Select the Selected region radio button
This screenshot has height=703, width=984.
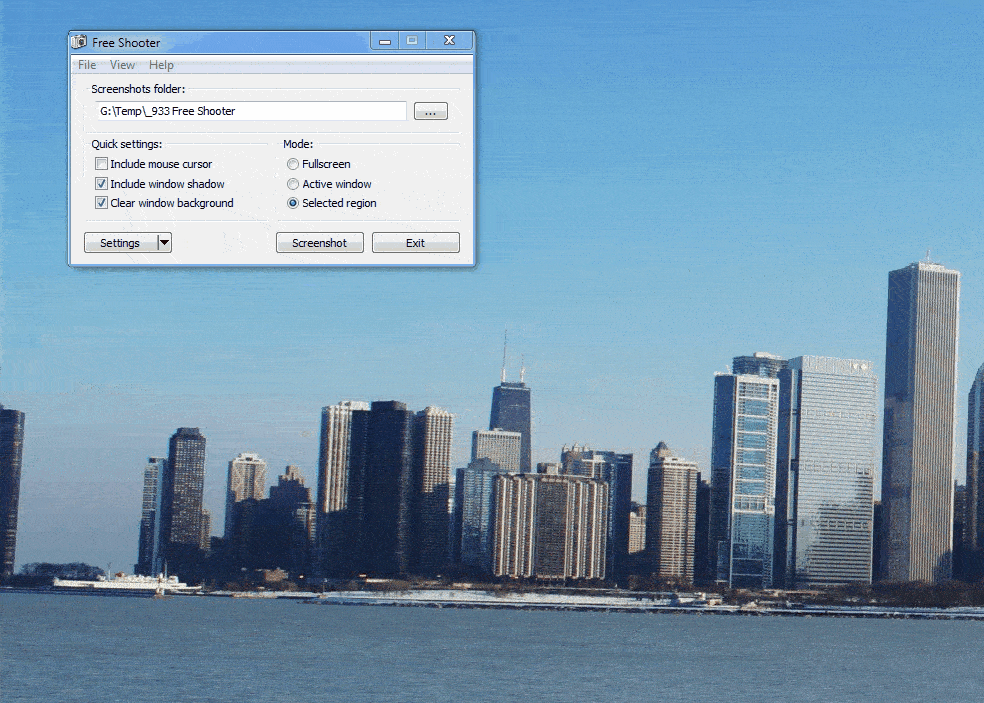pos(292,203)
